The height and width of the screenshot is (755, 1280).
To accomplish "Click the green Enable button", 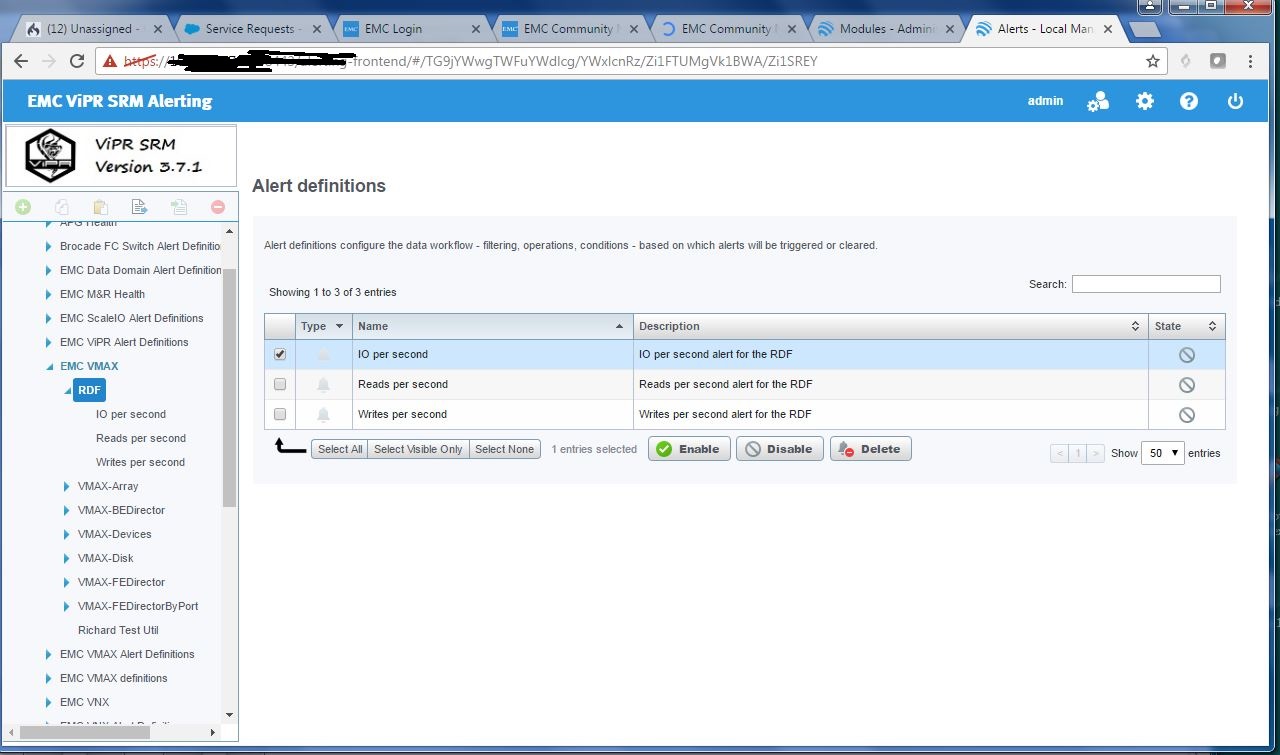I will click(689, 449).
